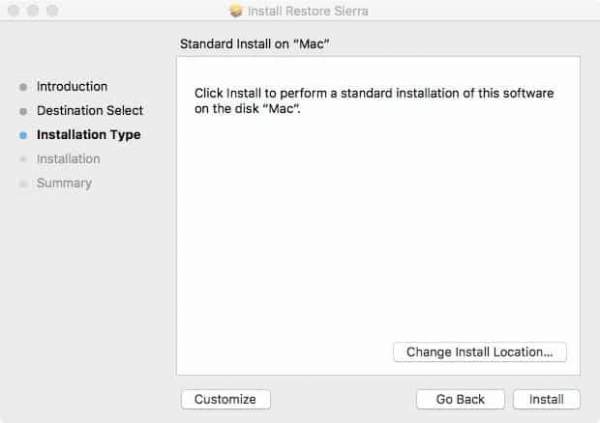
Task: Select the Destination Select step
Action: 90,111
